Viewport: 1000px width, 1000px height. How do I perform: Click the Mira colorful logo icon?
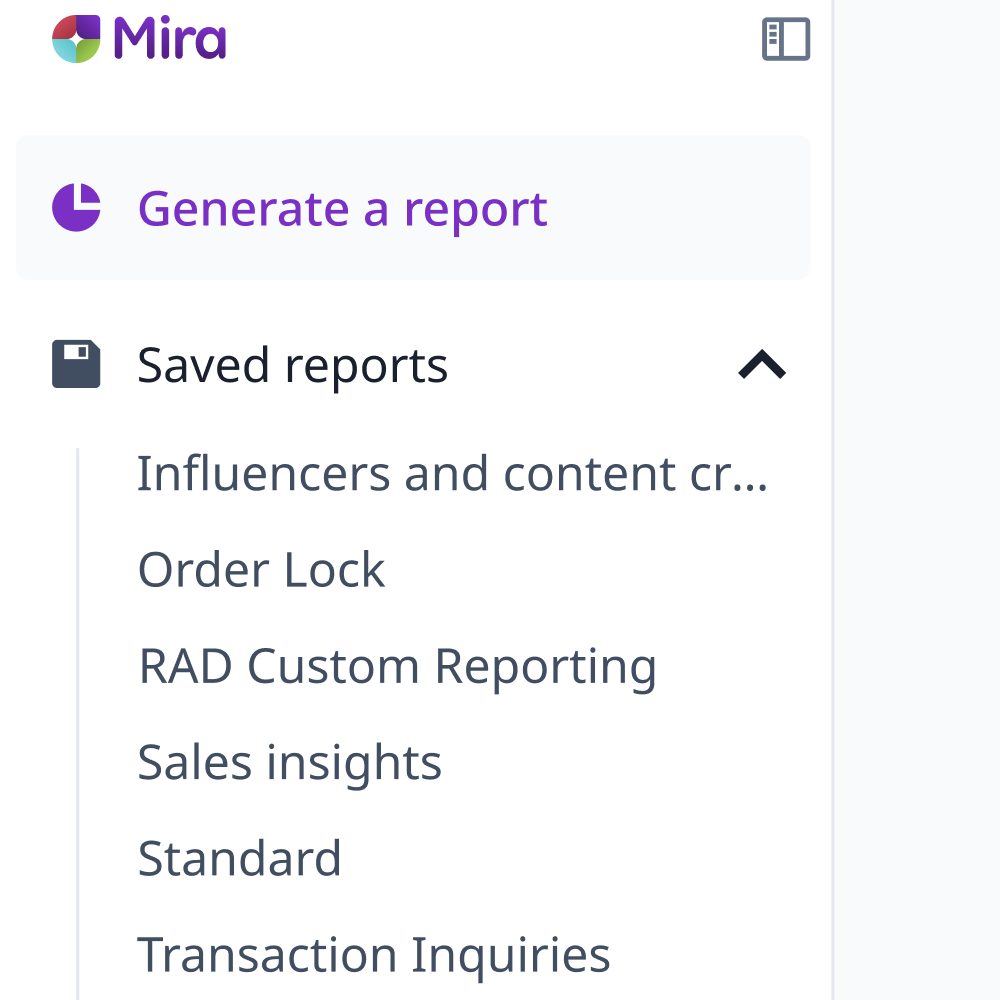[x=77, y=40]
